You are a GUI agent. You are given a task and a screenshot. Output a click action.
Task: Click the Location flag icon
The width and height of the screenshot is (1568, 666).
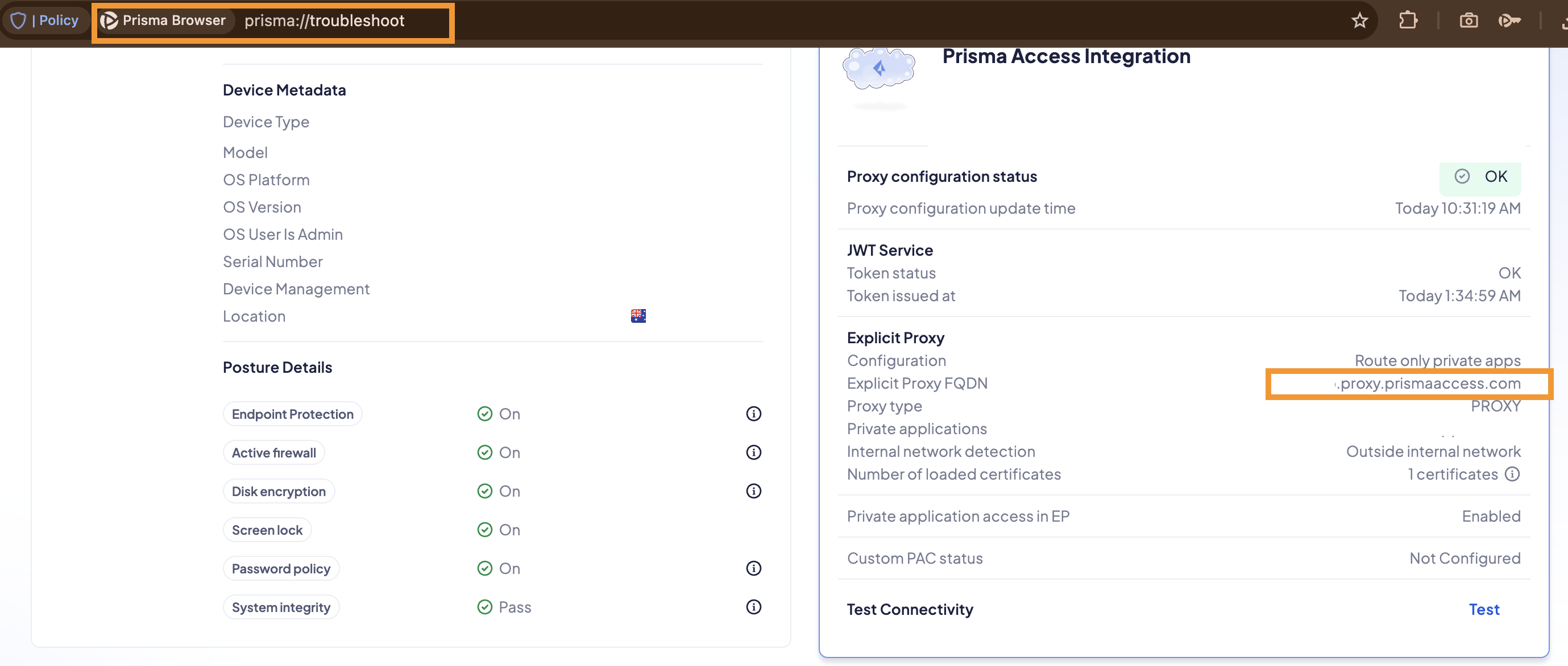pyautogui.click(x=638, y=315)
